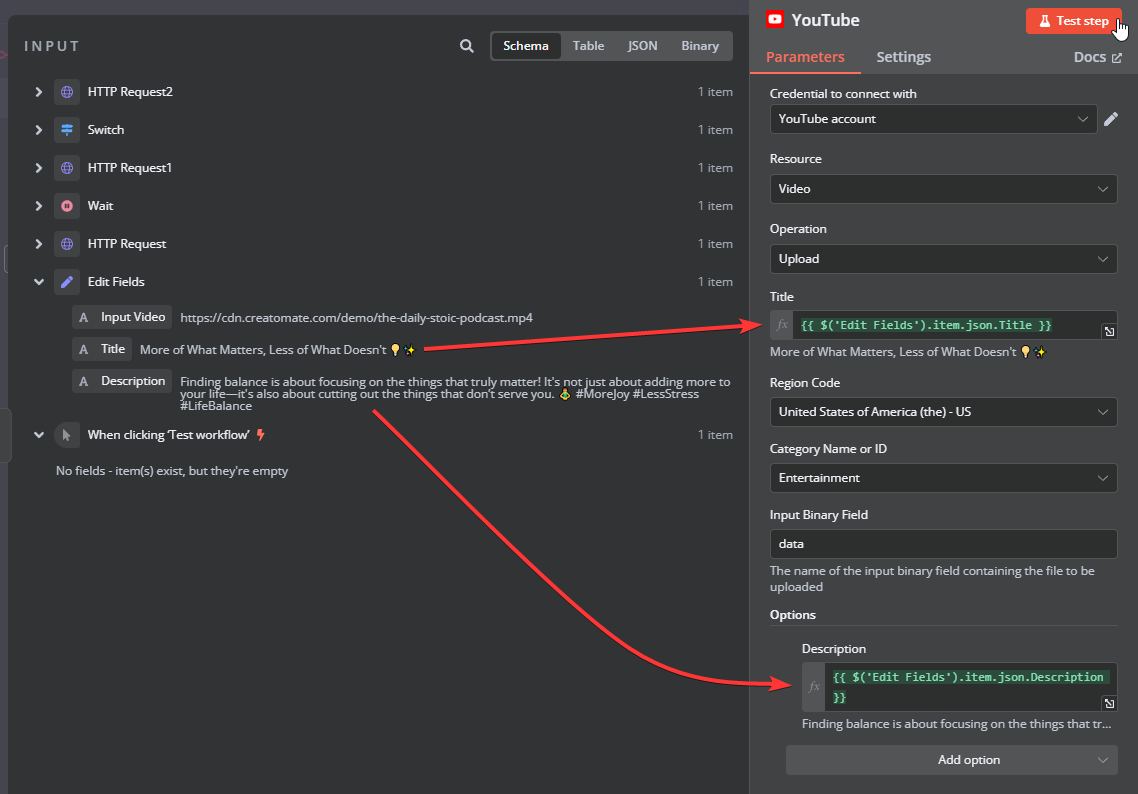
Task: Open the Region Code dropdown
Action: tap(943, 412)
